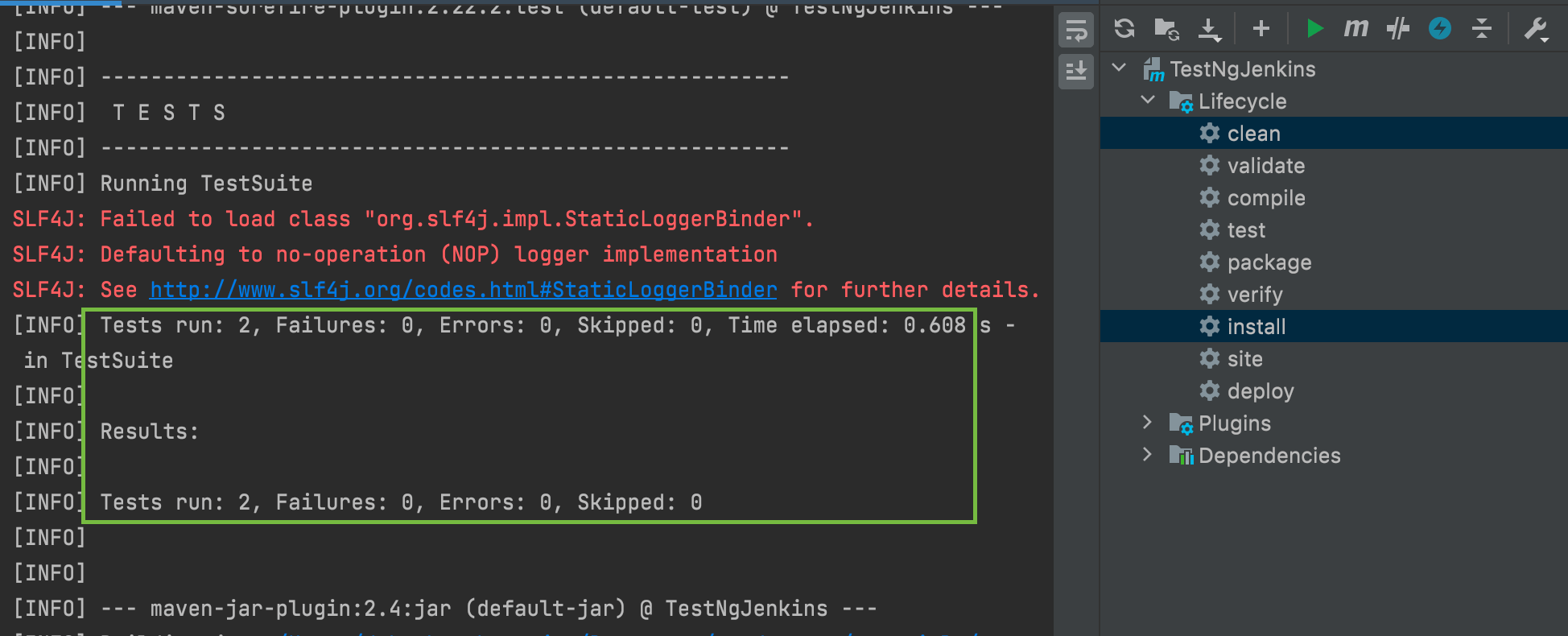
Task: Click the Plugins folder label
Action: coord(1235,423)
